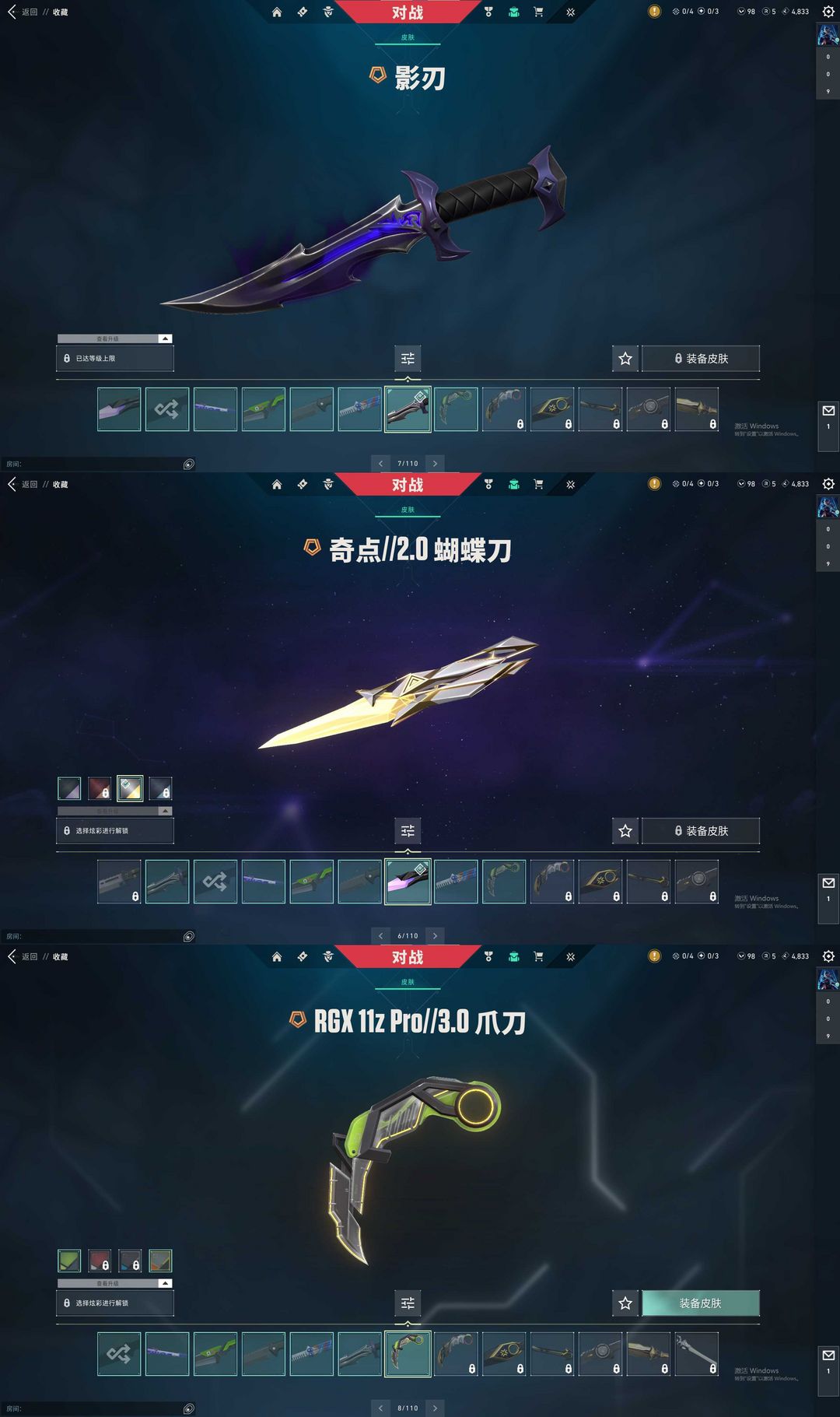
Task: Click the home icon in 影刃 screen's top bar
Action: [x=277, y=12]
